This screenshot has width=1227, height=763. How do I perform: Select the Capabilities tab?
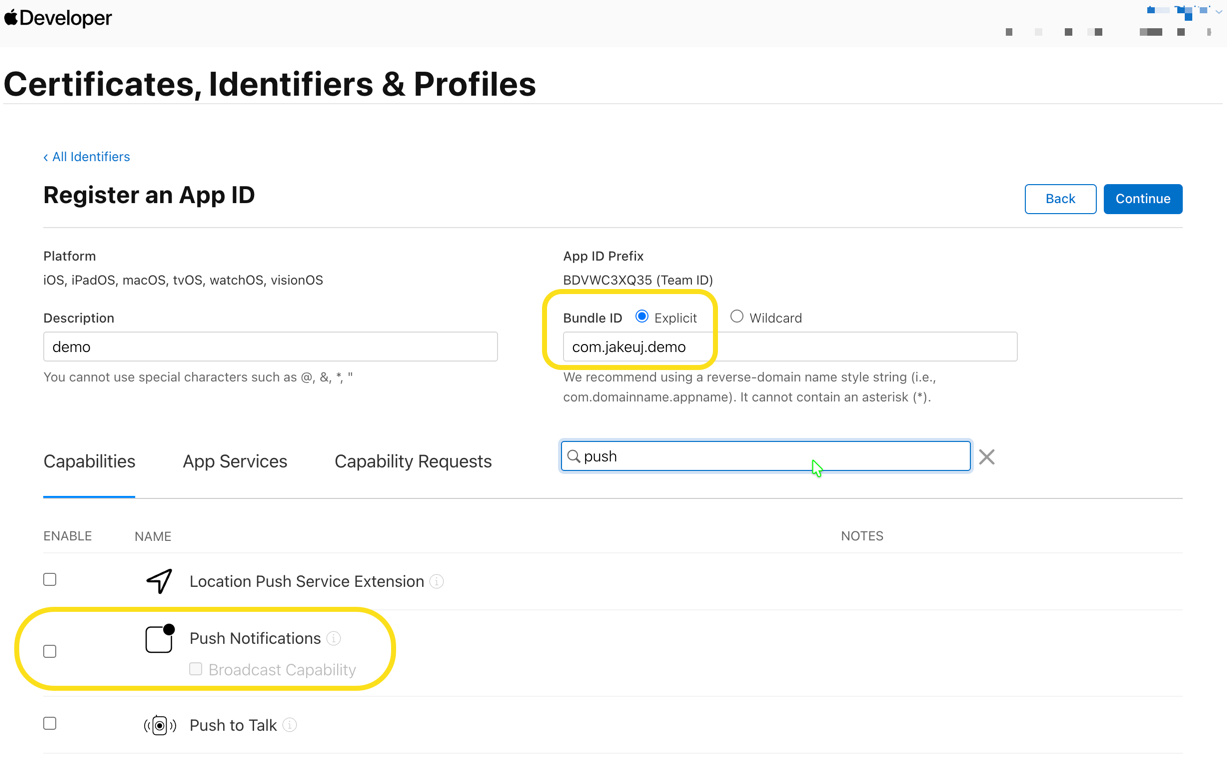(x=89, y=462)
